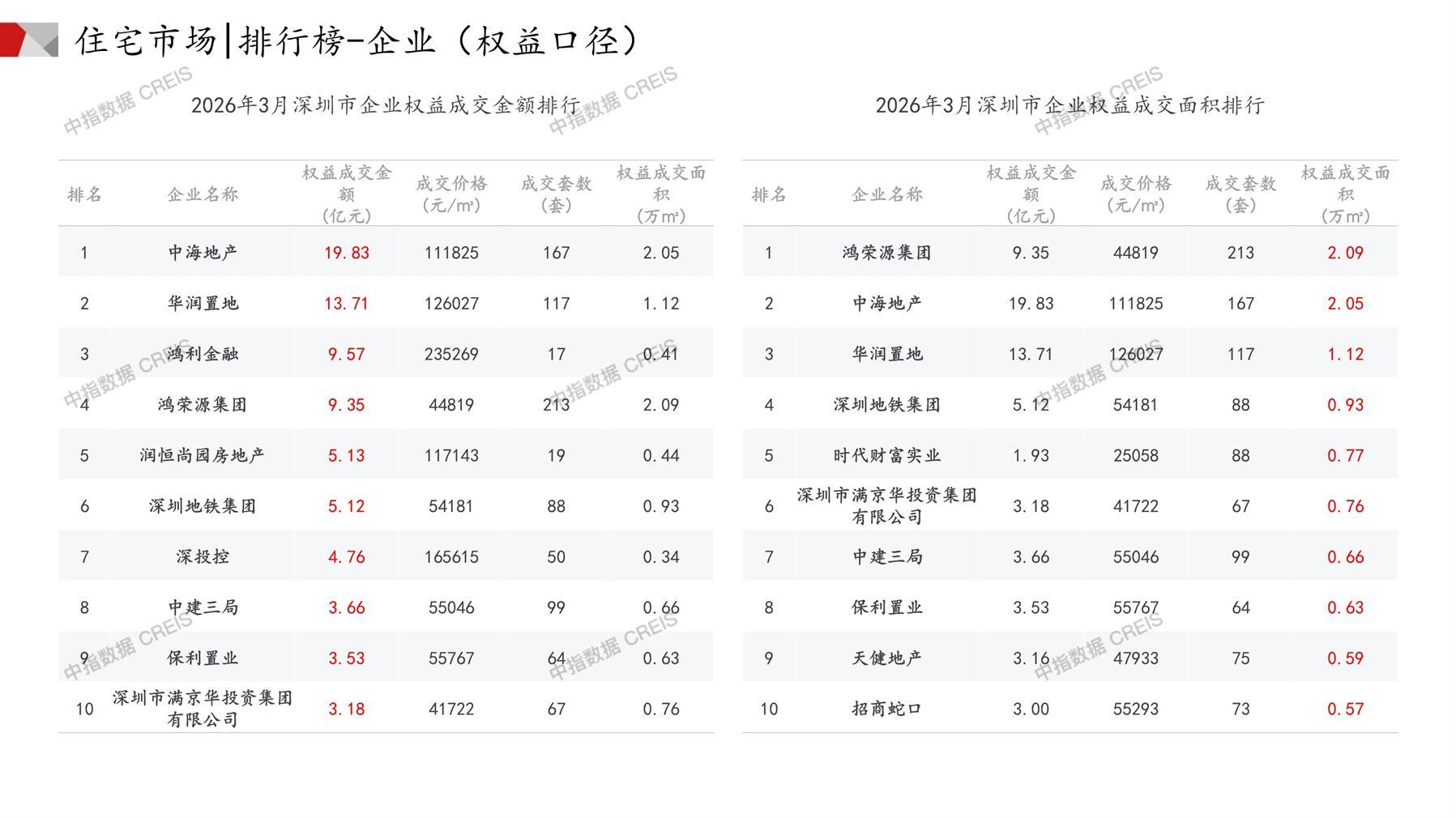
Task: Click the price value 235269
Action: [x=451, y=354]
